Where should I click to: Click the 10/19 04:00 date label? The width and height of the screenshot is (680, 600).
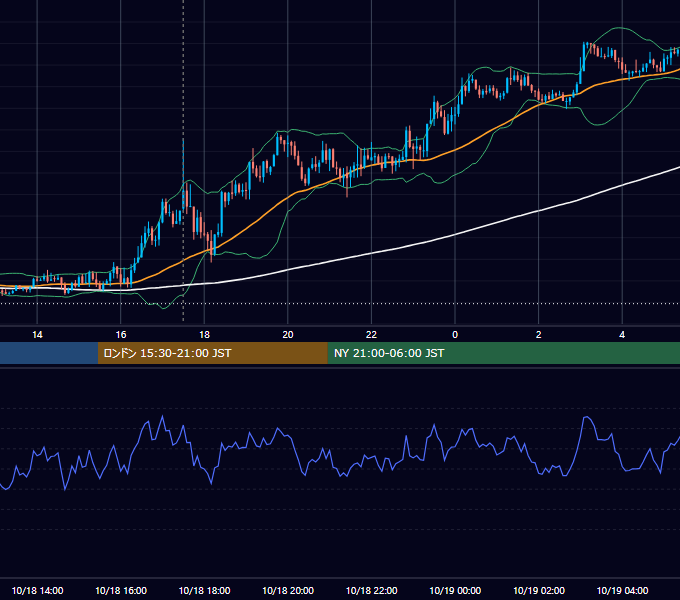point(622,591)
